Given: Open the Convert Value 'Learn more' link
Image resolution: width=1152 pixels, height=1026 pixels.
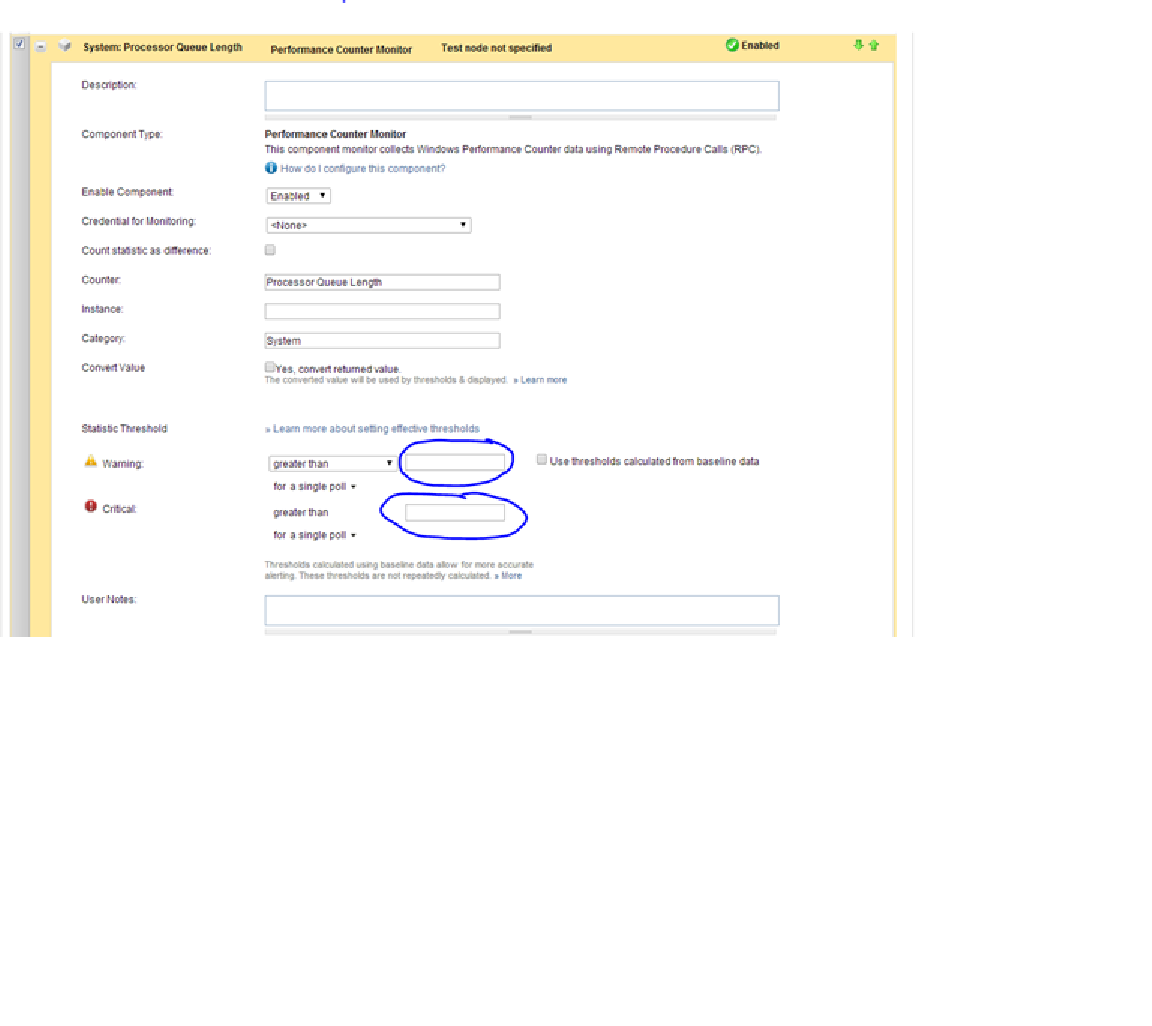Looking at the screenshot, I should pos(544,380).
